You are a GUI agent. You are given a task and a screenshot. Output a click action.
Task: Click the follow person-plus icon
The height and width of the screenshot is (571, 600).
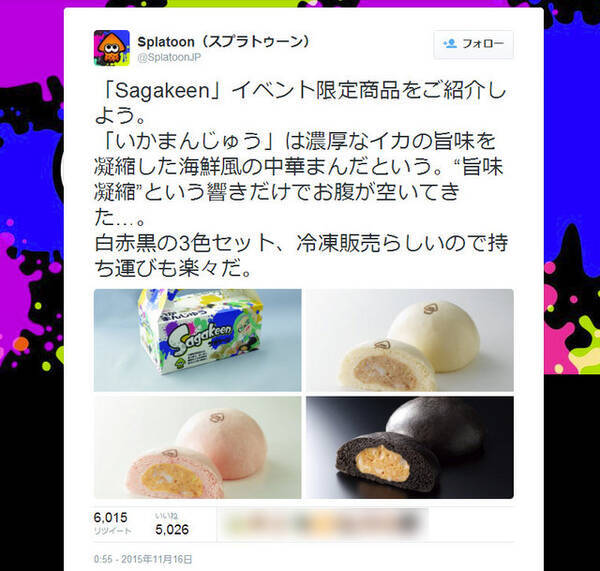(450, 44)
